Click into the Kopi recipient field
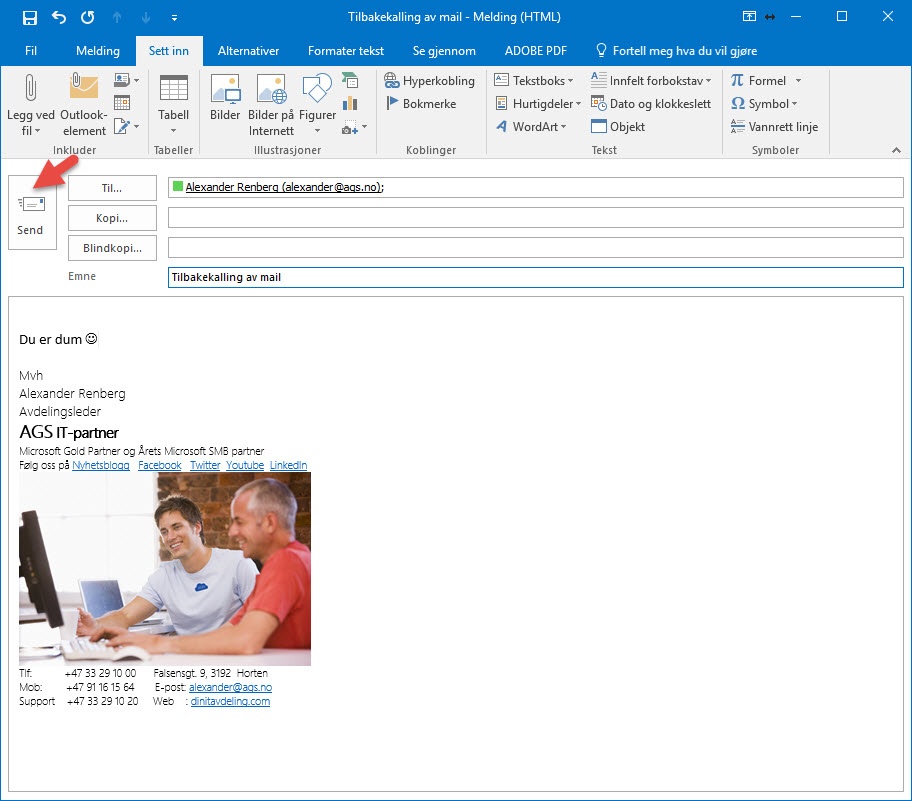Screen dimensions: 912x801 tap(535, 218)
